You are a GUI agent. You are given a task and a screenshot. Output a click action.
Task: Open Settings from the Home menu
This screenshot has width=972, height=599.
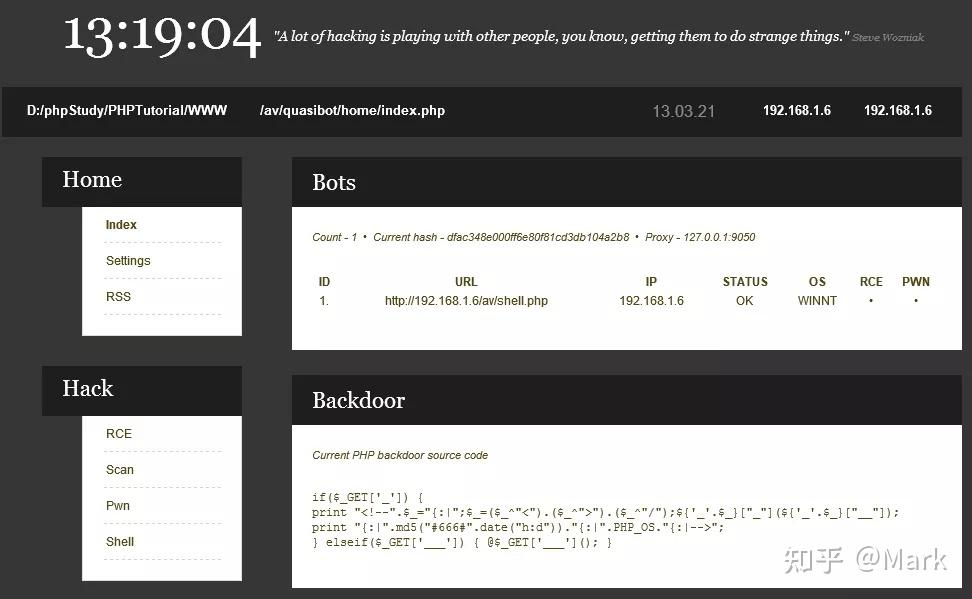(129, 260)
